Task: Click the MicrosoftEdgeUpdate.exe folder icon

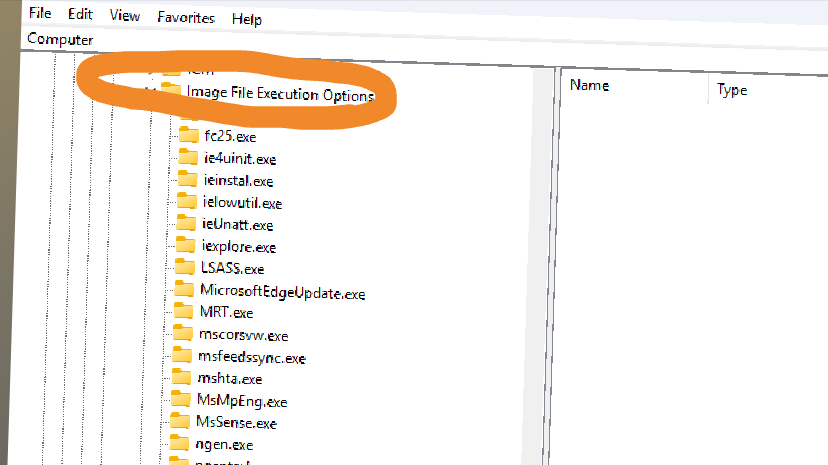Action: [x=184, y=289]
